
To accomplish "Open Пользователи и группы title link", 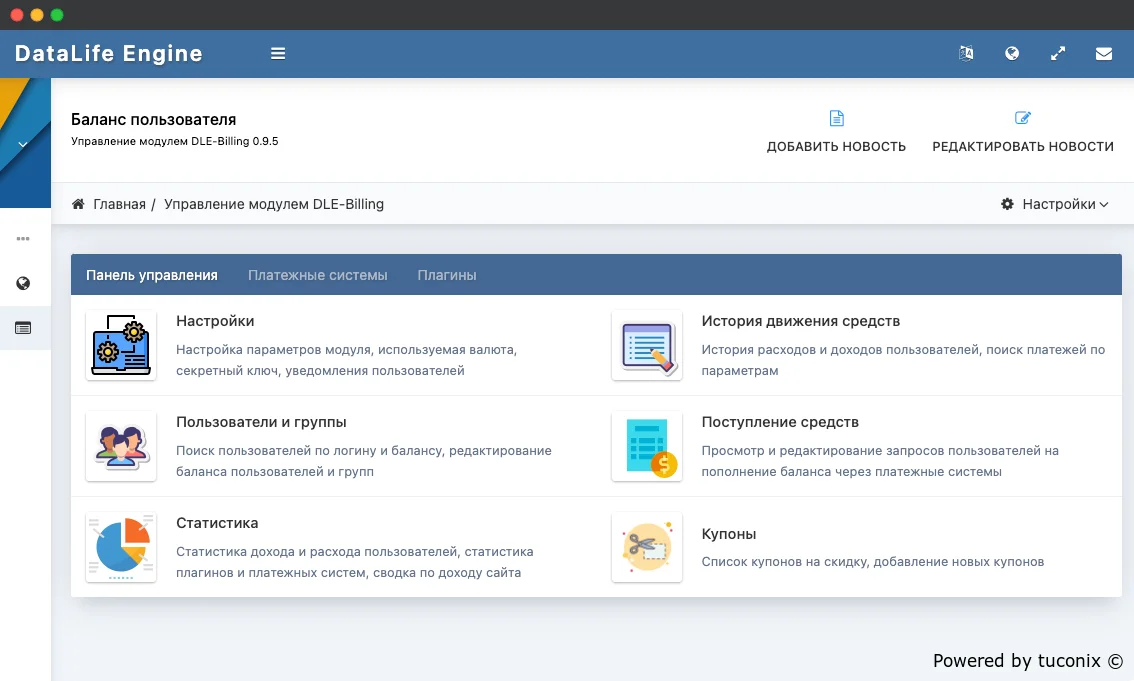I will pos(261,422).
